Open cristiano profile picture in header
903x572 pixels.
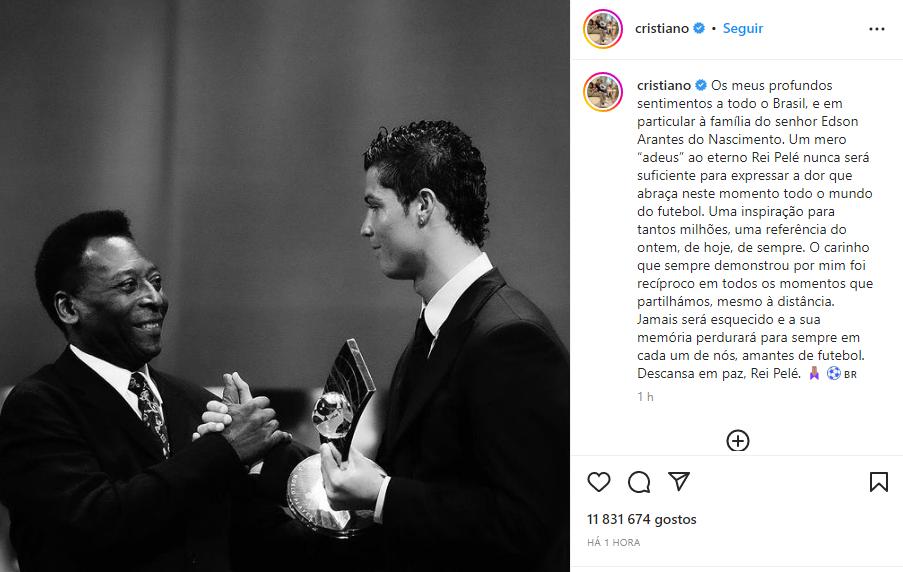click(x=603, y=29)
